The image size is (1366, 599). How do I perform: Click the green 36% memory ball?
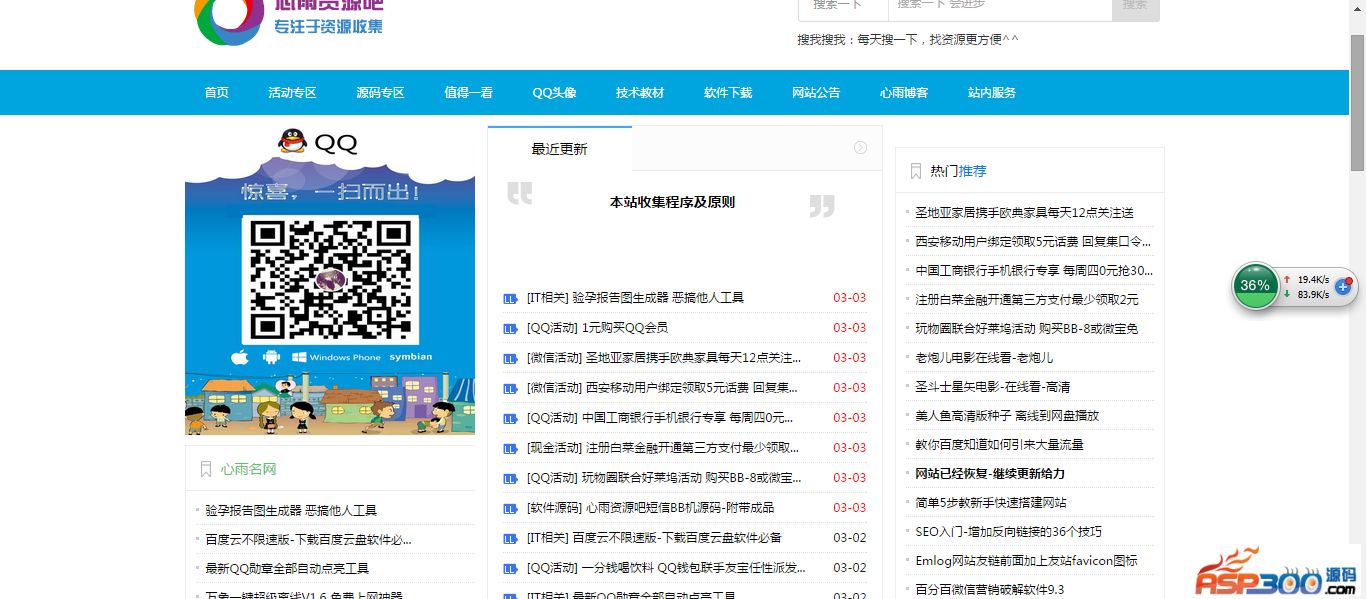[x=1255, y=286]
